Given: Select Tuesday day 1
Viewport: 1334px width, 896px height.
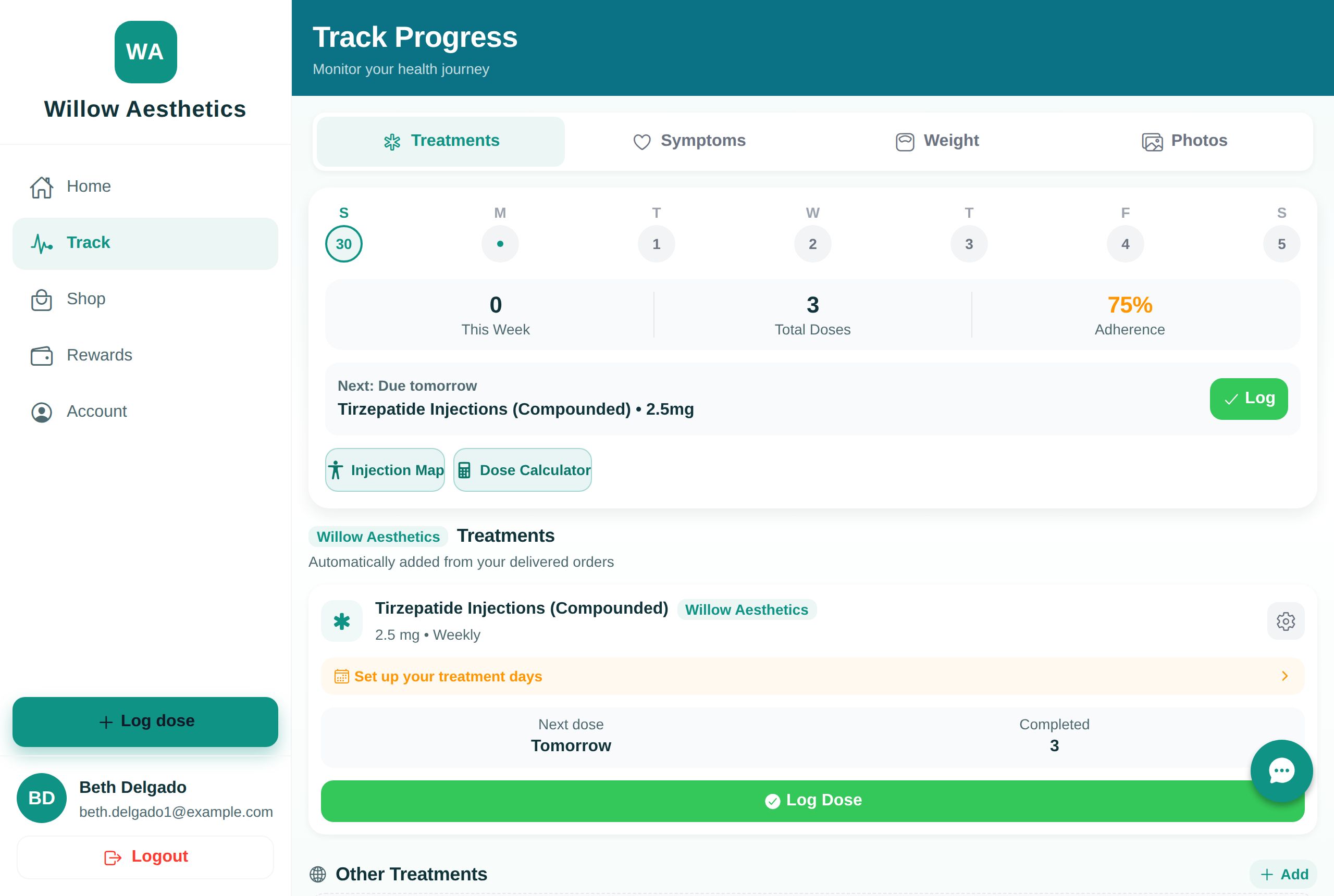Looking at the screenshot, I should coord(656,244).
